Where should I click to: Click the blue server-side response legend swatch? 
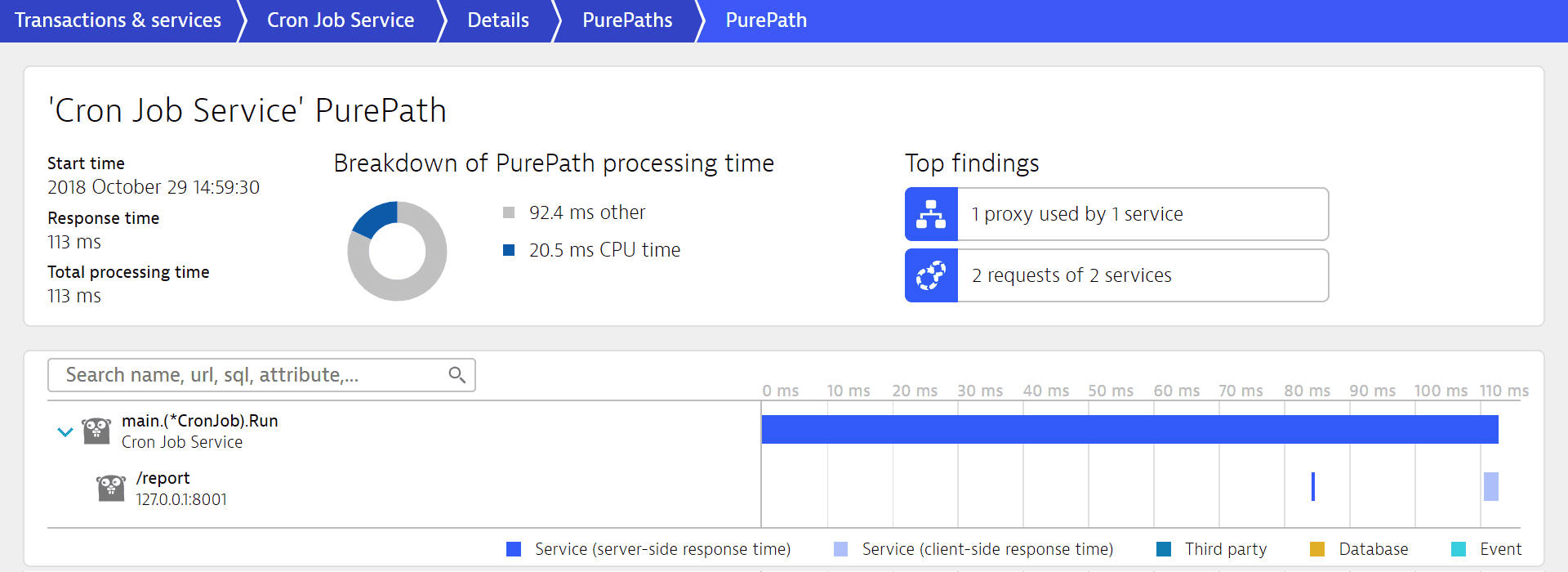click(514, 549)
